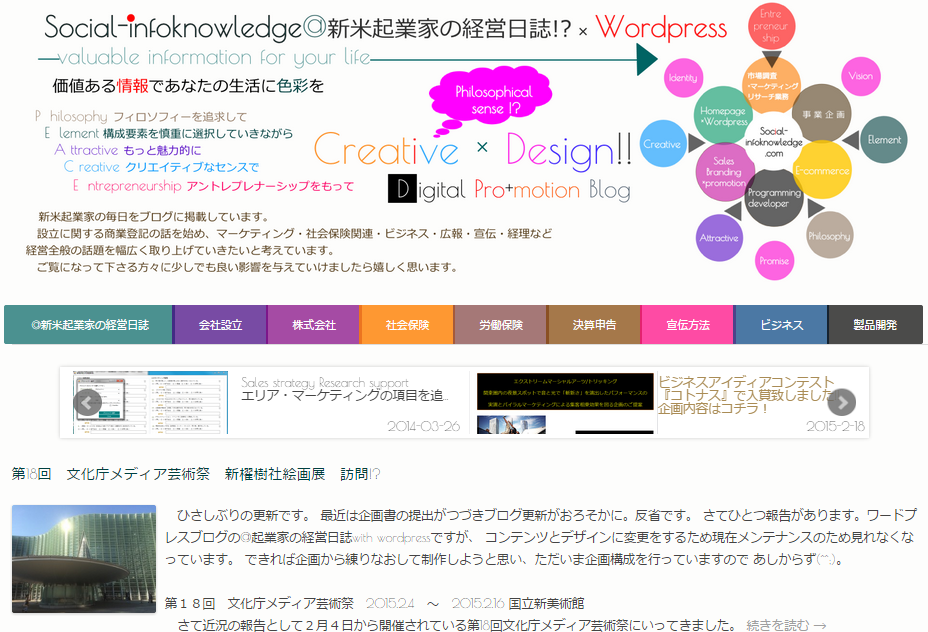The height and width of the screenshot is (632, 928).
Task: Open the 第18回 文化庁メディア芸術祭 post title
Action: [x=196, y=474]
